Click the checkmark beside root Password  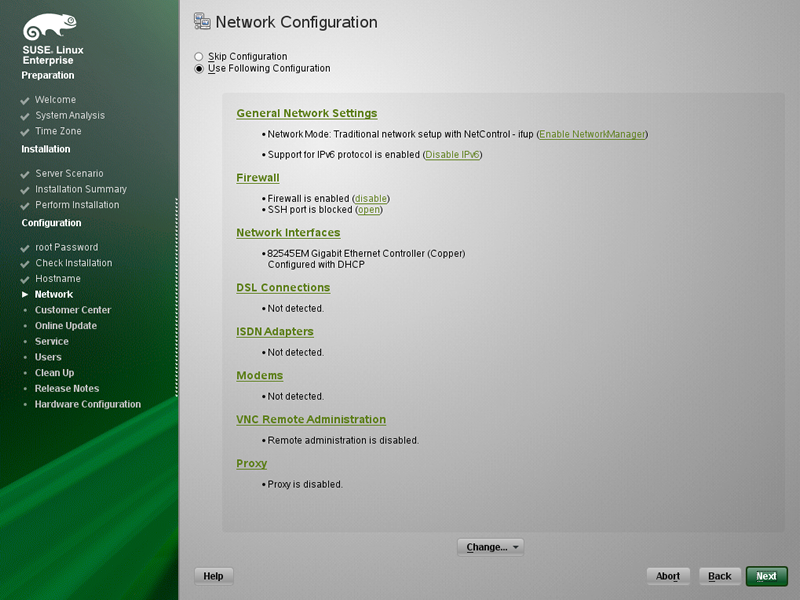pyautogui.click(x=24, y=248)
